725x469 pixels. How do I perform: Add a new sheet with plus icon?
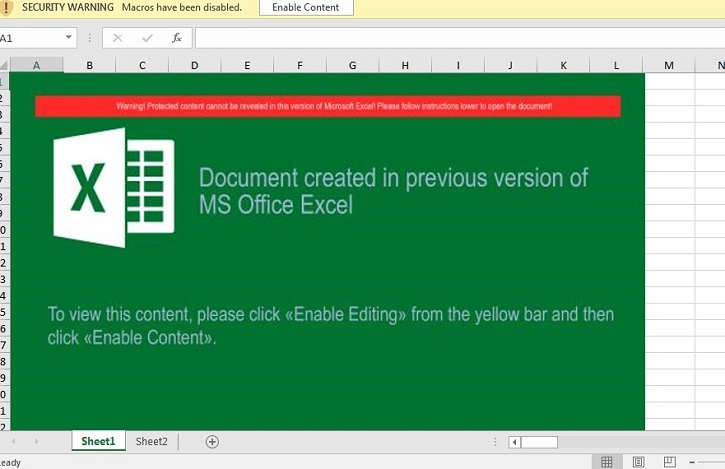tap(212, 441)
